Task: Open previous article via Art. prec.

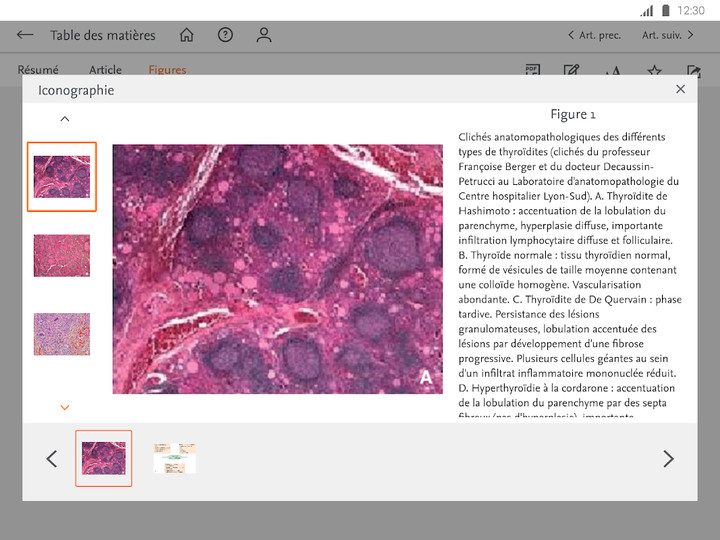Action: point(594,35)
